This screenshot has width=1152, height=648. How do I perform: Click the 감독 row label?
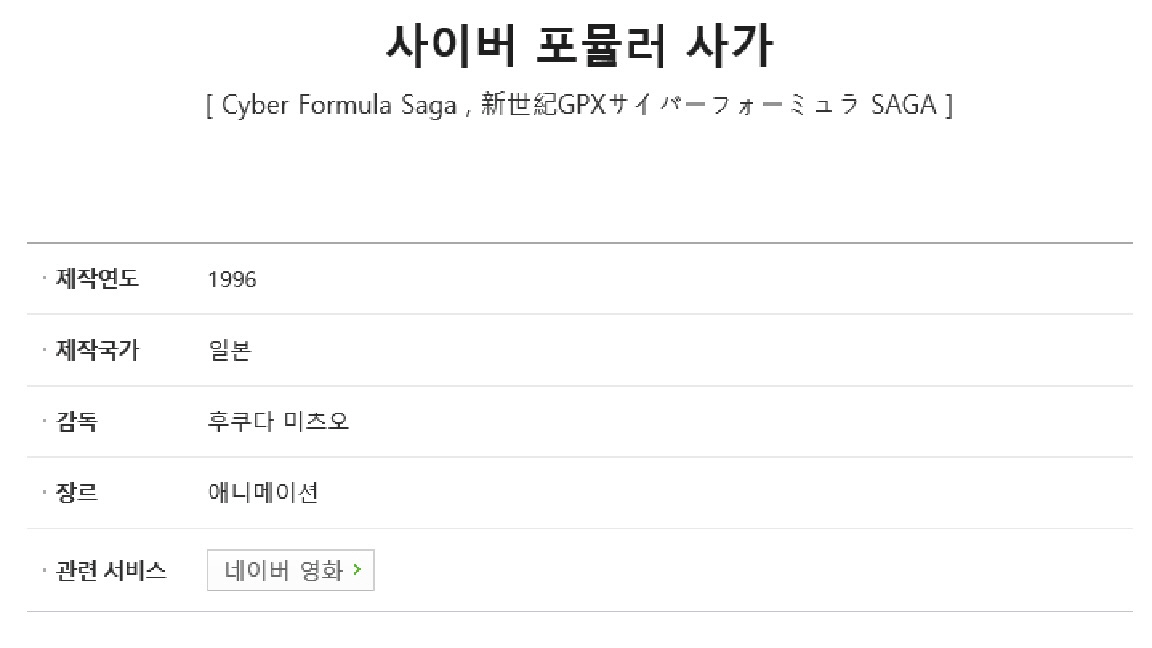(76, 422)
